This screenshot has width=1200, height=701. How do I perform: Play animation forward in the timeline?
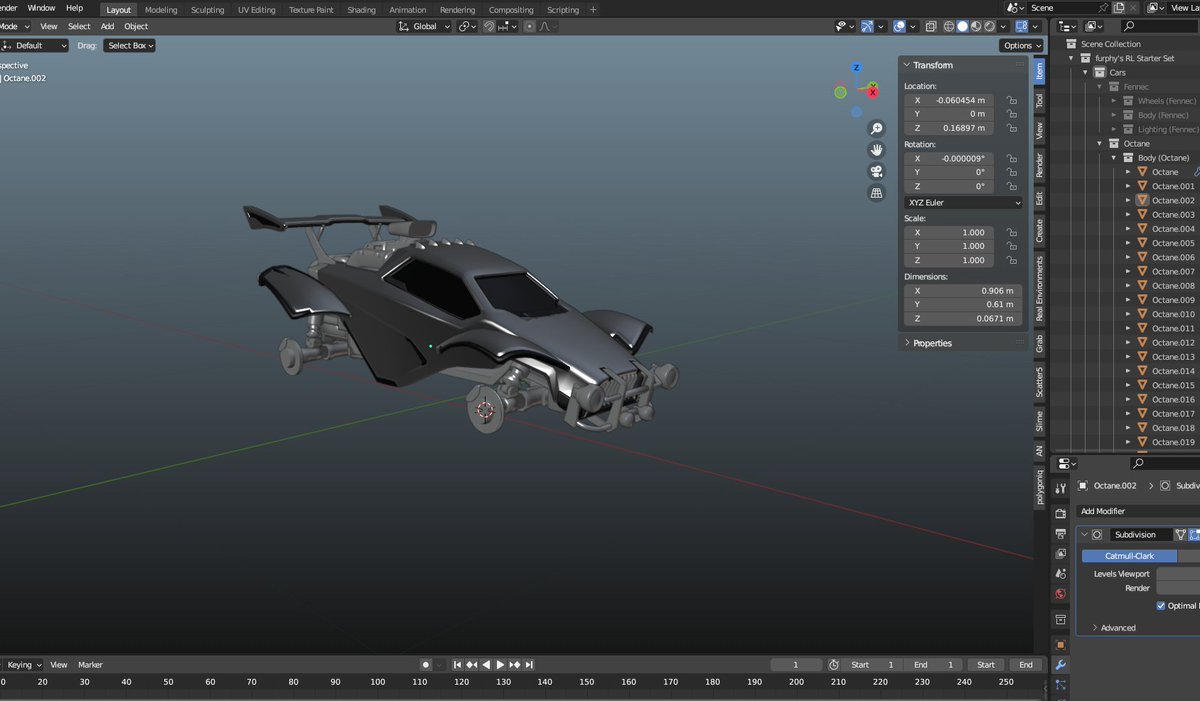(x=500, y=665)
